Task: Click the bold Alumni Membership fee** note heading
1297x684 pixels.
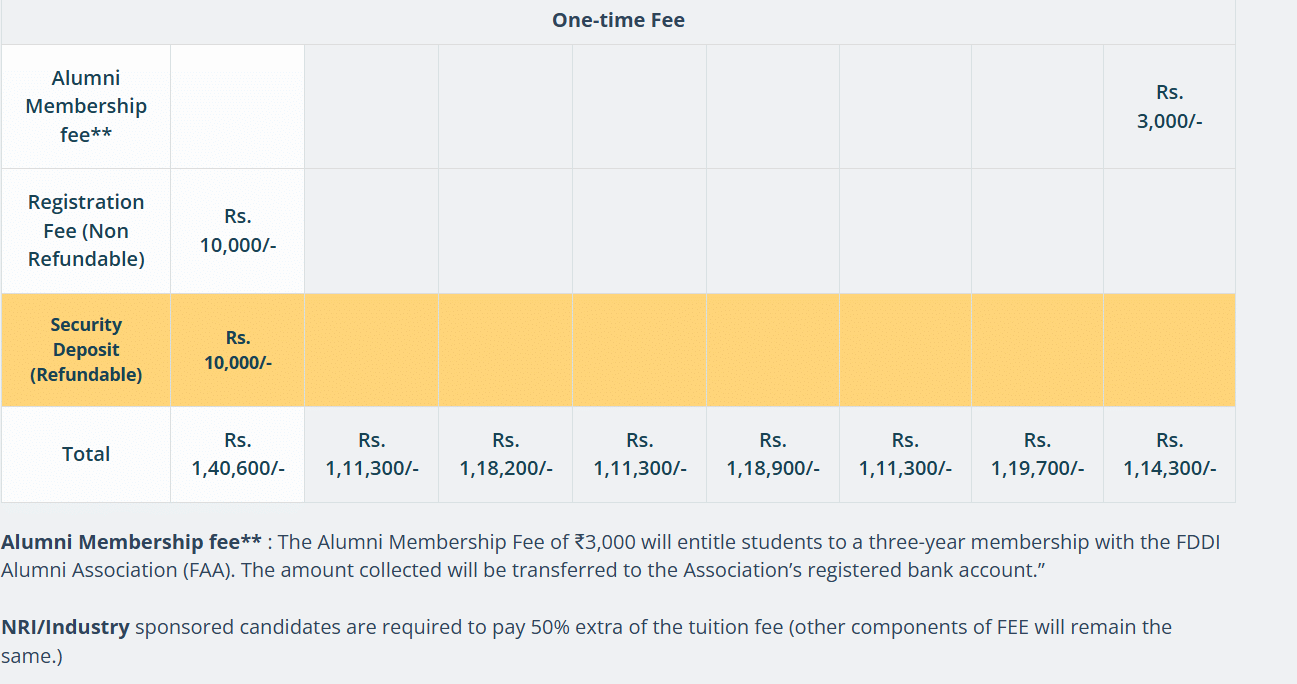Action: tap(131, 542)
